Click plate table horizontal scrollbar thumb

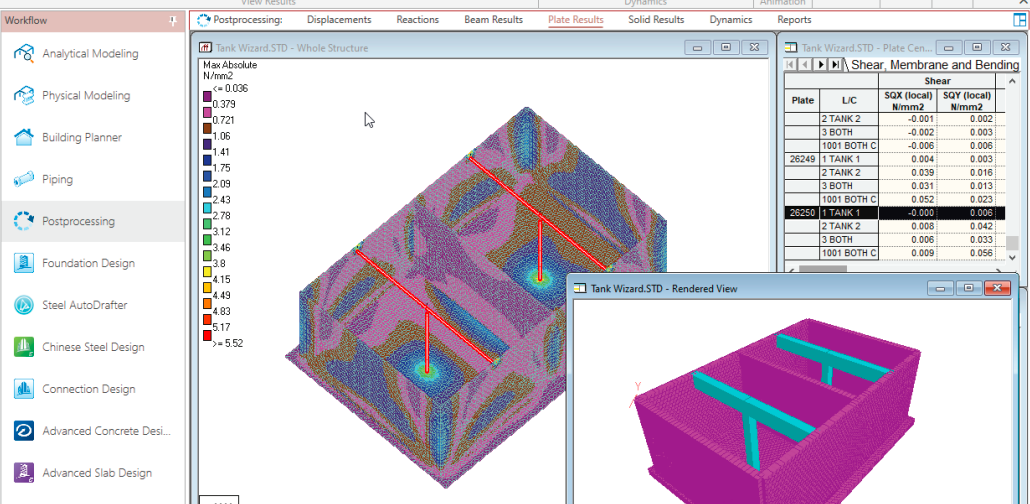click(822, 268)
